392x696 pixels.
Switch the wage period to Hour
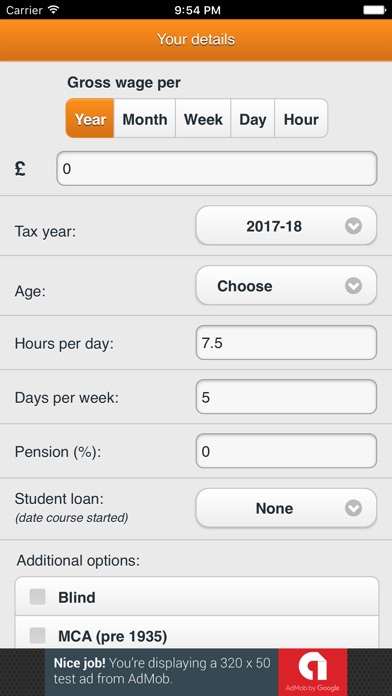tap(301, 119)
